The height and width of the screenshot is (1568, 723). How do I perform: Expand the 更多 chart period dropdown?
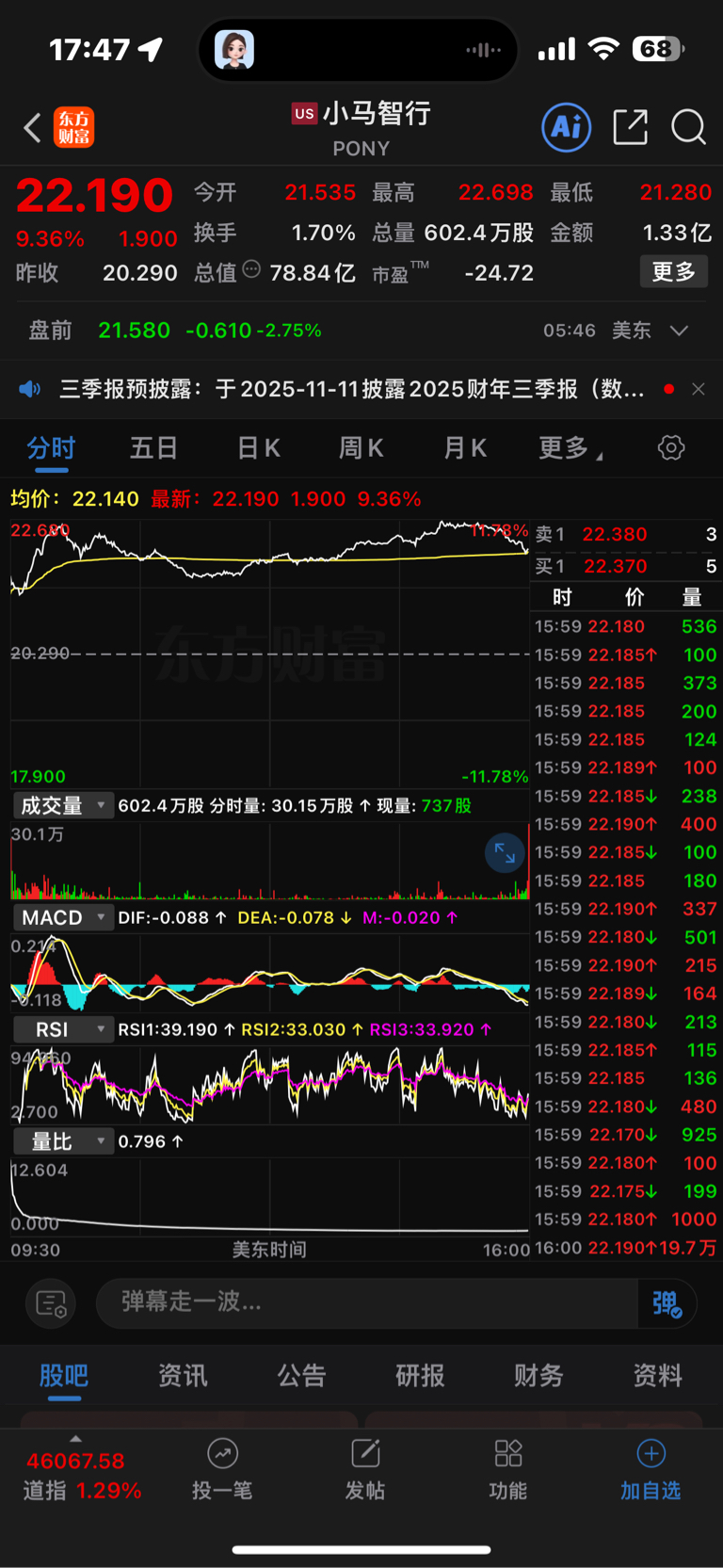click(x=570, y=448)
